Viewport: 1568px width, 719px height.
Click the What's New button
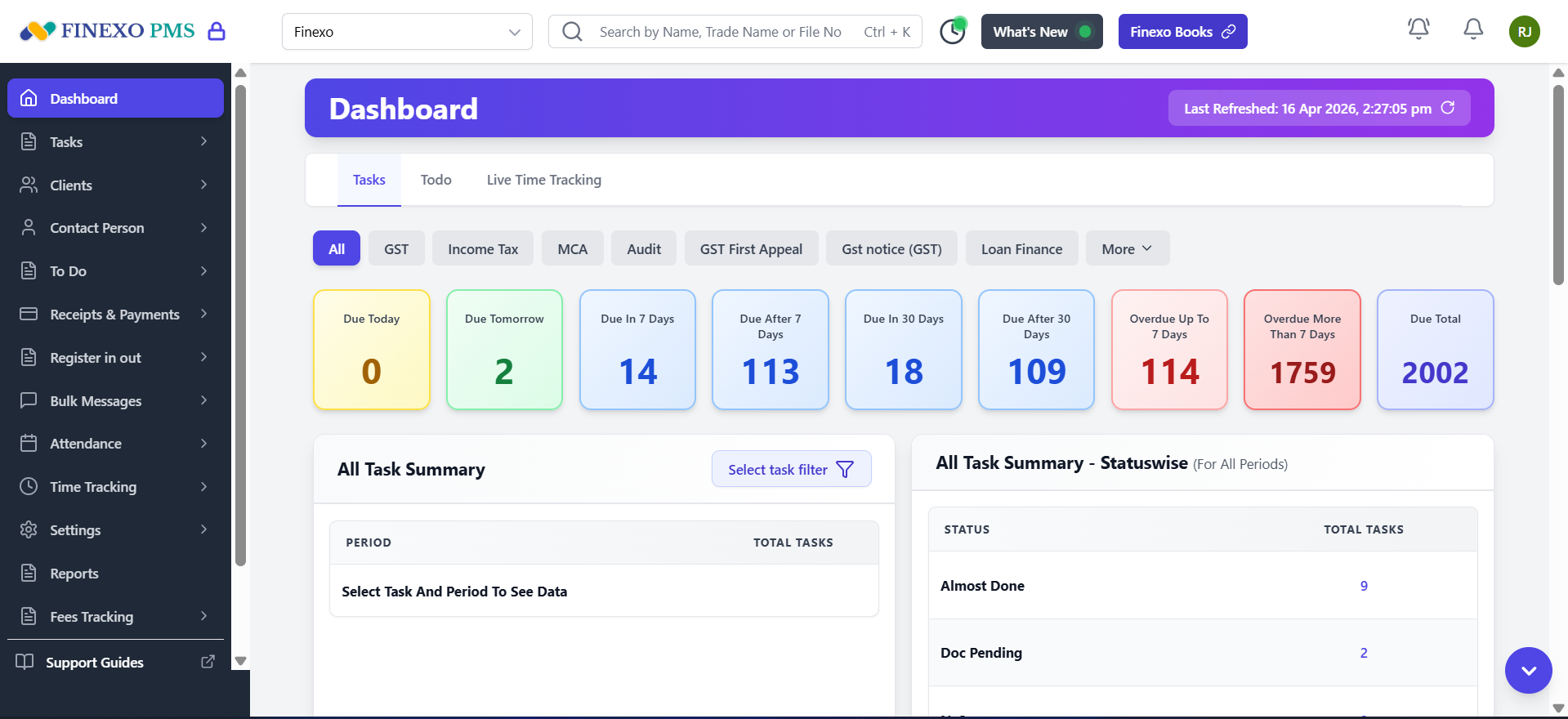pyautogui.click(x=1042, y=32)
